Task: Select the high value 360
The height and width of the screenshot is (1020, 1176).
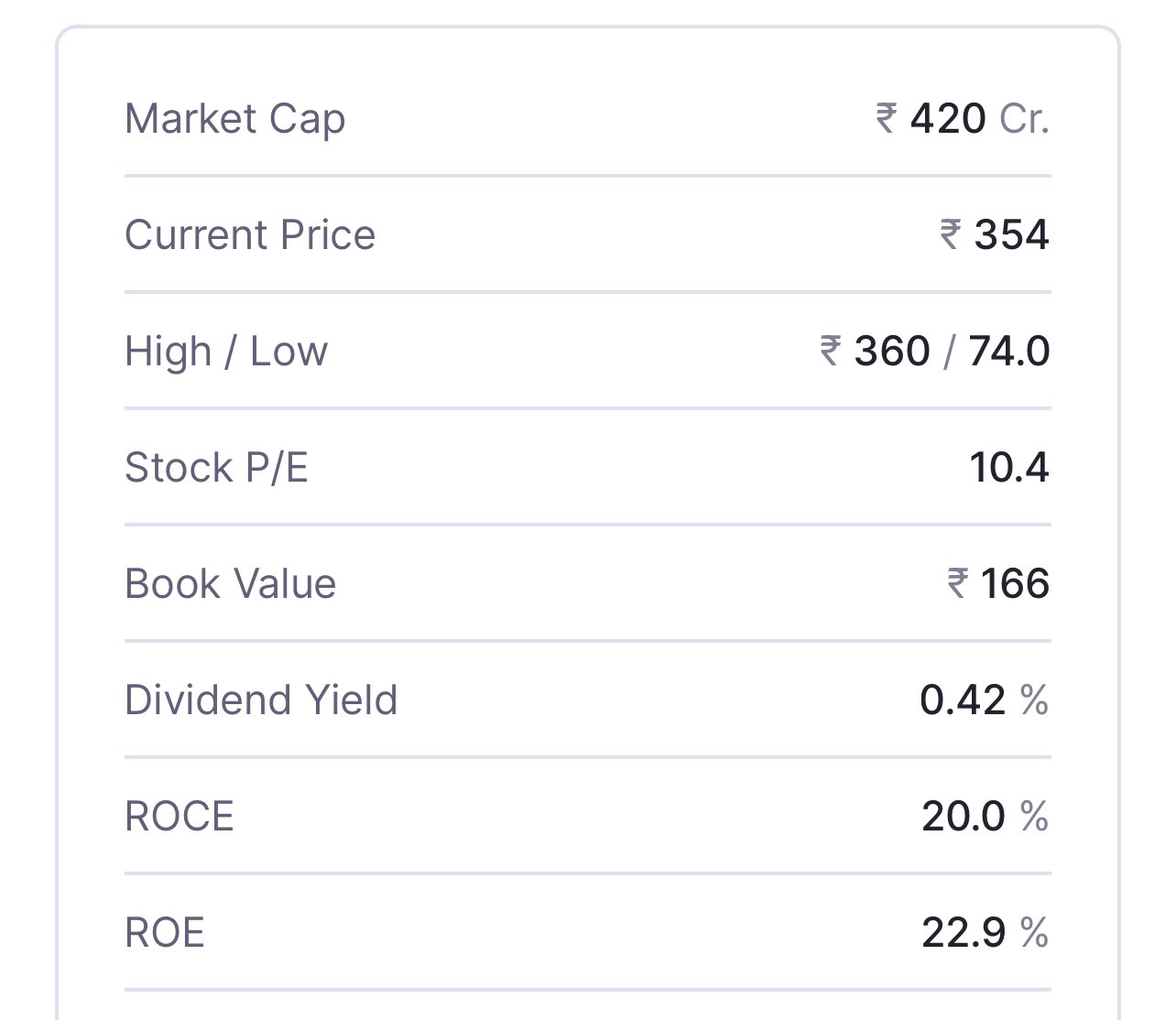Action: 892,352
